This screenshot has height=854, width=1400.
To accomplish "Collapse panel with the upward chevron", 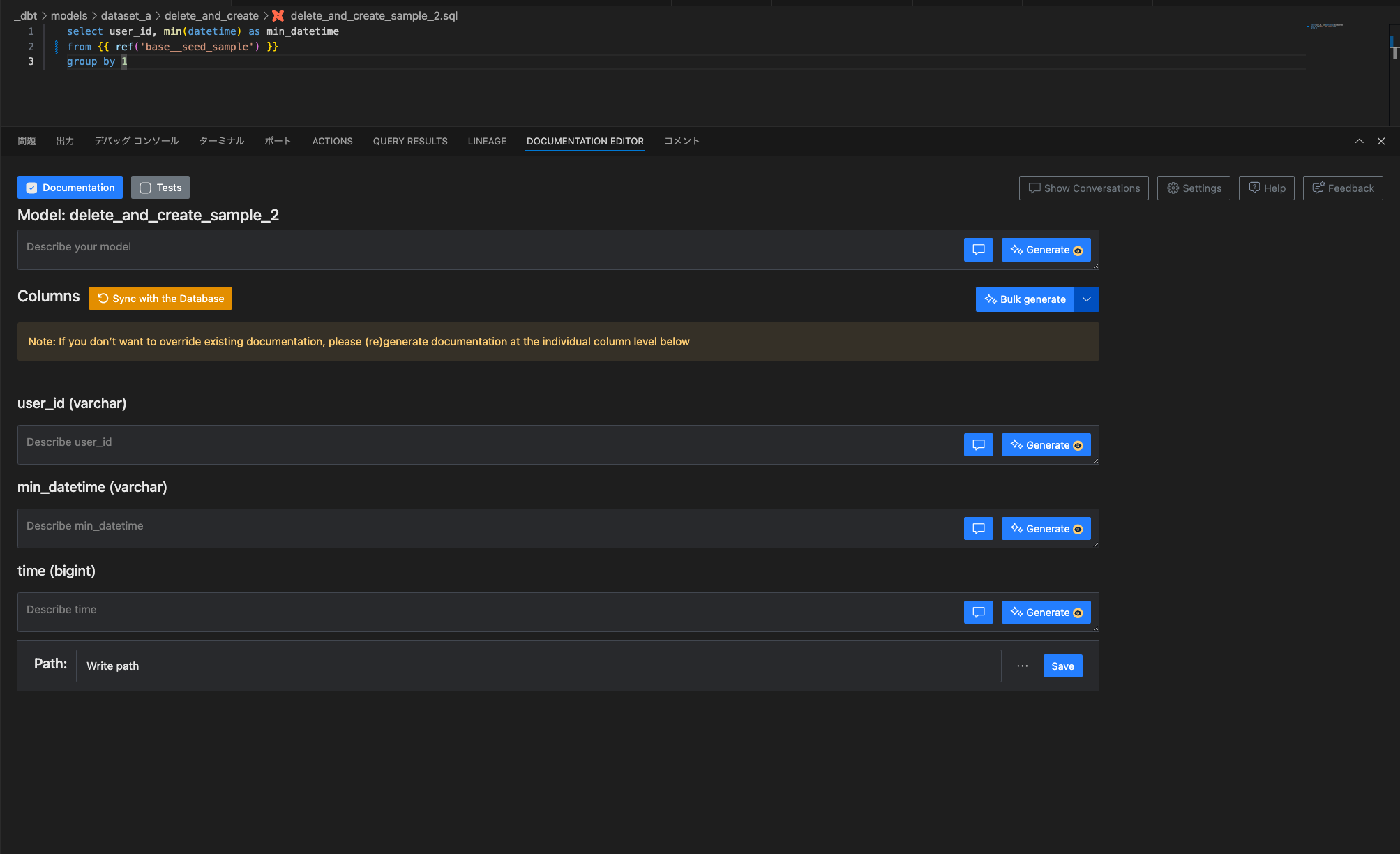I will click(1359, 141).
